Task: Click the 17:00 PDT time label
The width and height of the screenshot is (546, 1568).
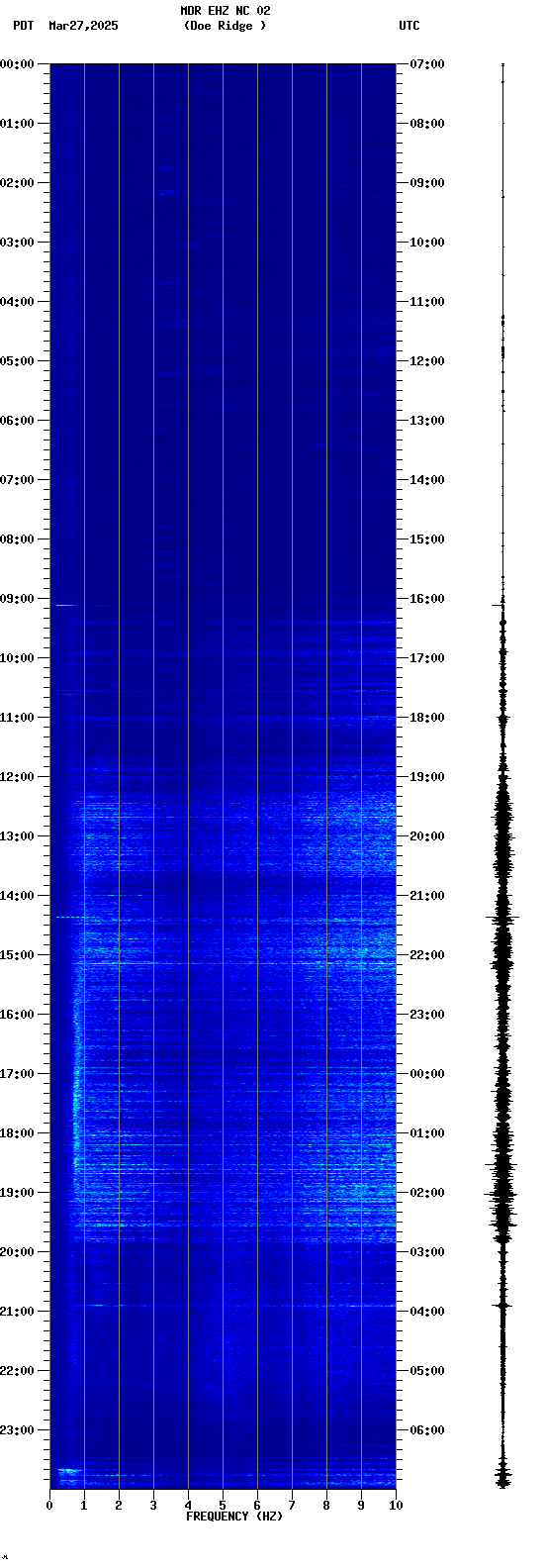Action: click(17, 1074)
